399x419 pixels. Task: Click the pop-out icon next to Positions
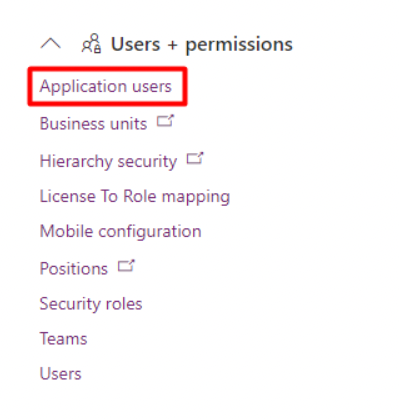[126, 266]
